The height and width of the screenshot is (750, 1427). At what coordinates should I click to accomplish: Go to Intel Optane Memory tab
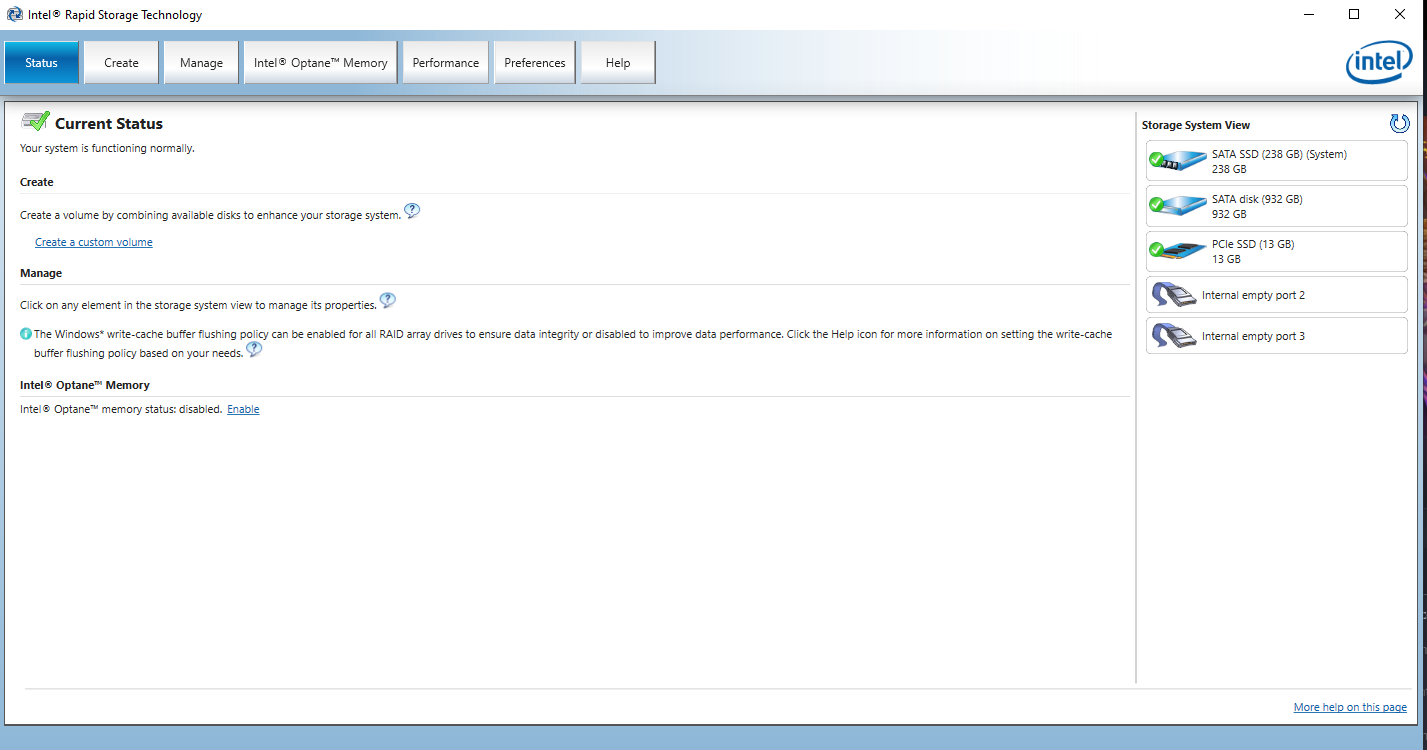click(320, 63)
